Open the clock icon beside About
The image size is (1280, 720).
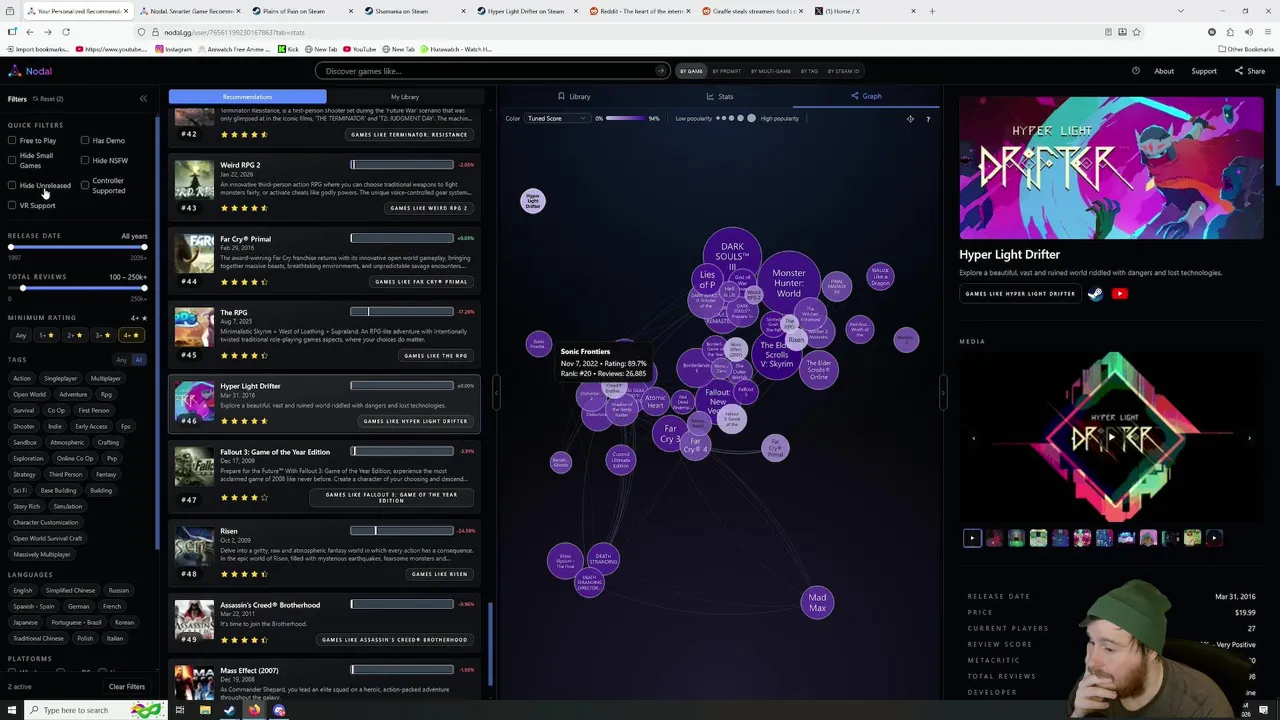[x=1136, y=71]
